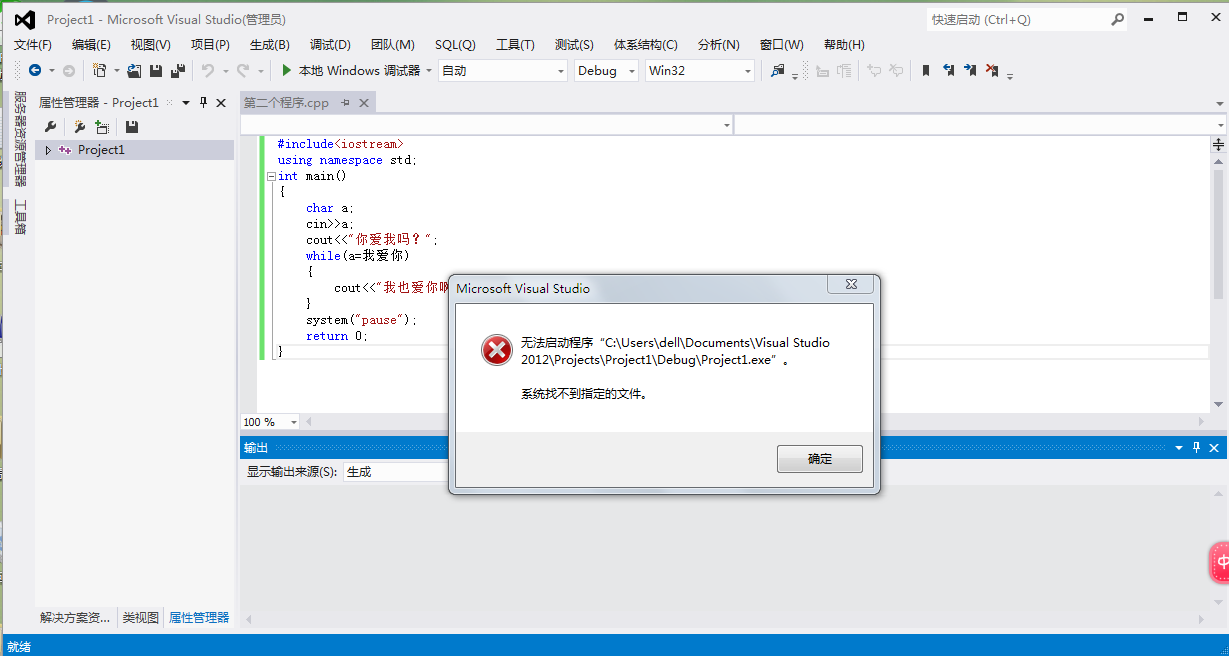Open the 工具箱 side tab
Image resolution: width=1229 pixels, height=656 pixels.
point(20,217)
